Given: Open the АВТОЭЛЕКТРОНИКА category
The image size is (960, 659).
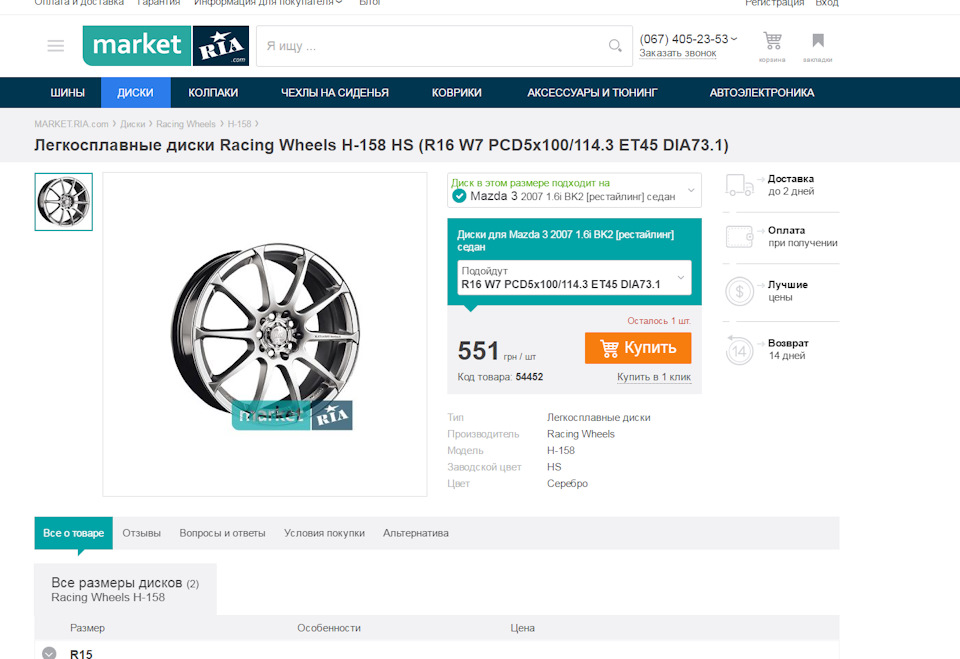Looking at the screenshot, I should pyautogui.click(x=762, y=92).
